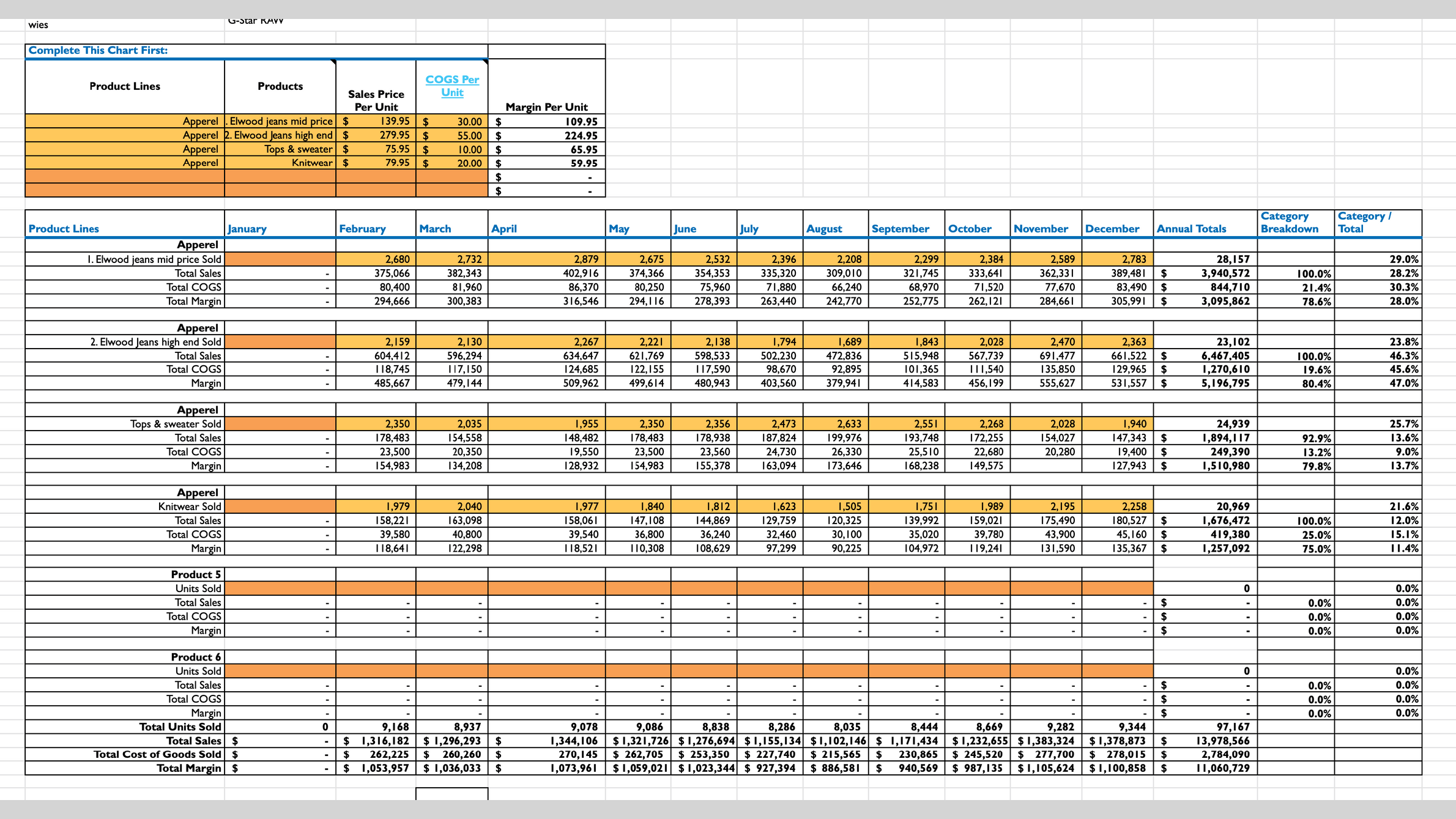The height and width of the screenshot is (819, 1456).
Task: Select annual knitwear margin 1,257,092
Action: tap(1205, 549)
